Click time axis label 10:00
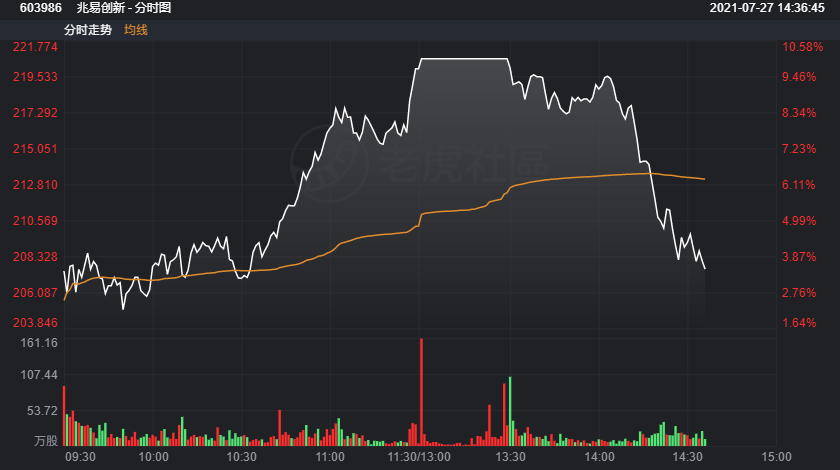 tap(153, 457)
